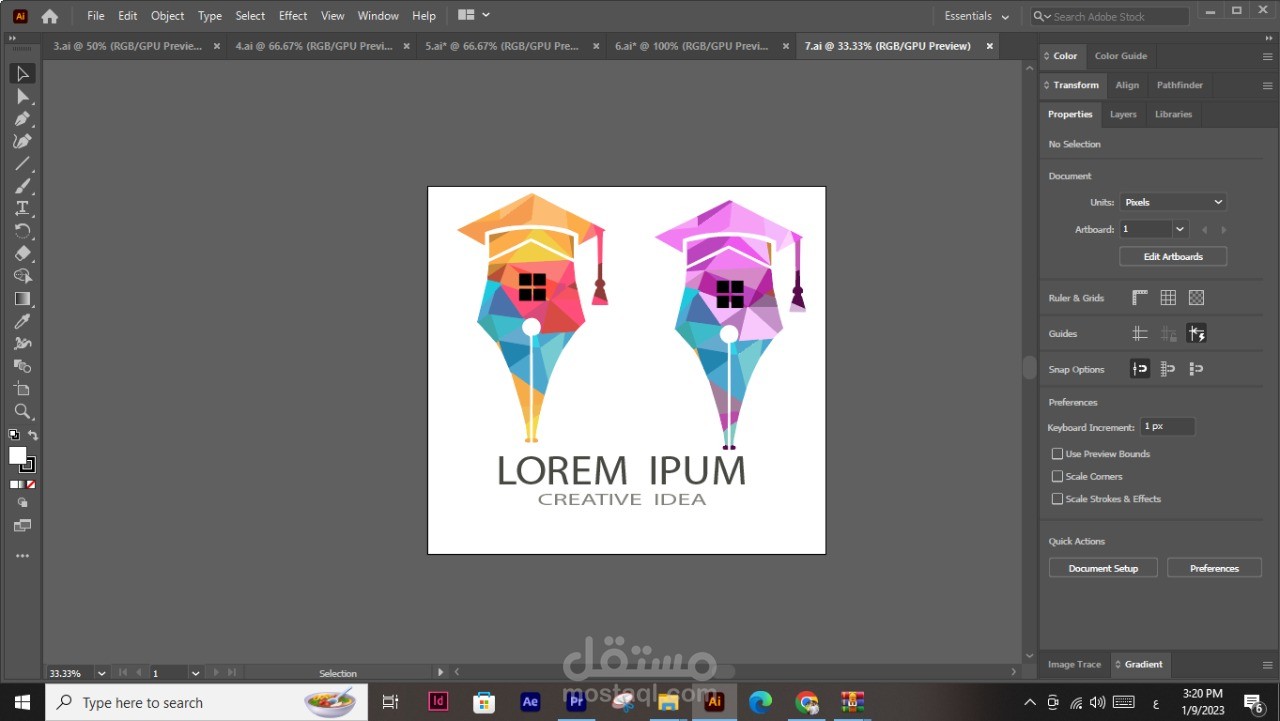Open the File menu
1280x721 pixels.
click(x=96, y=16)
